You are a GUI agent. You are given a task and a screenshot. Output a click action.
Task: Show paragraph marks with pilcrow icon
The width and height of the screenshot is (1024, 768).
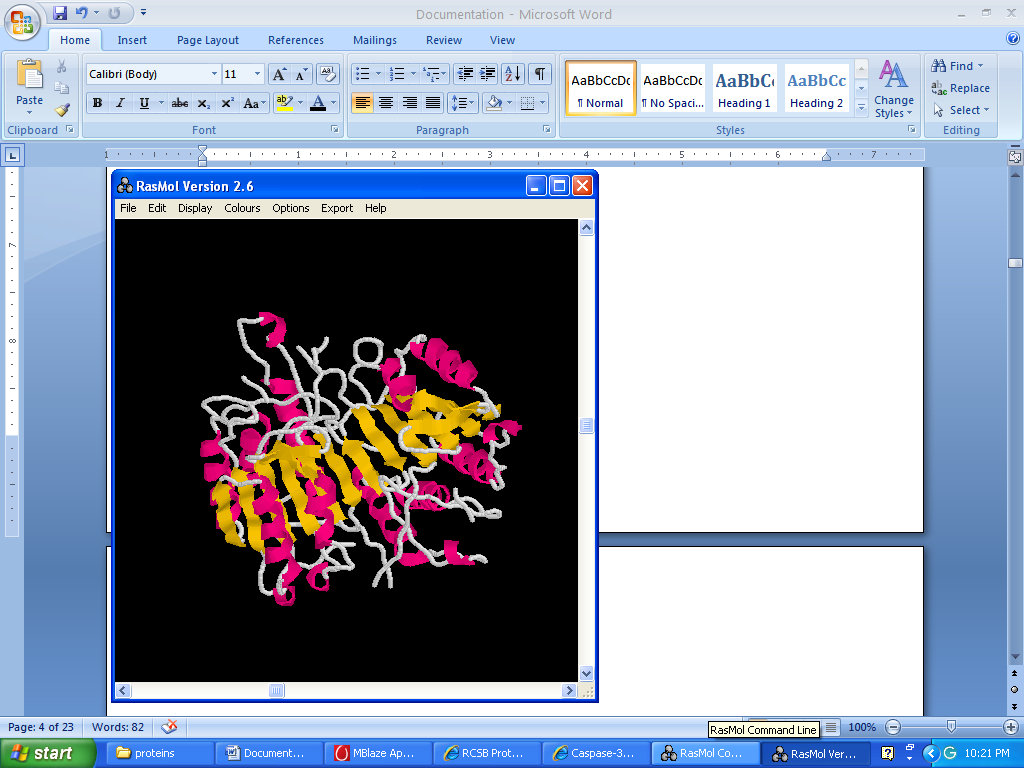[540, 74]
